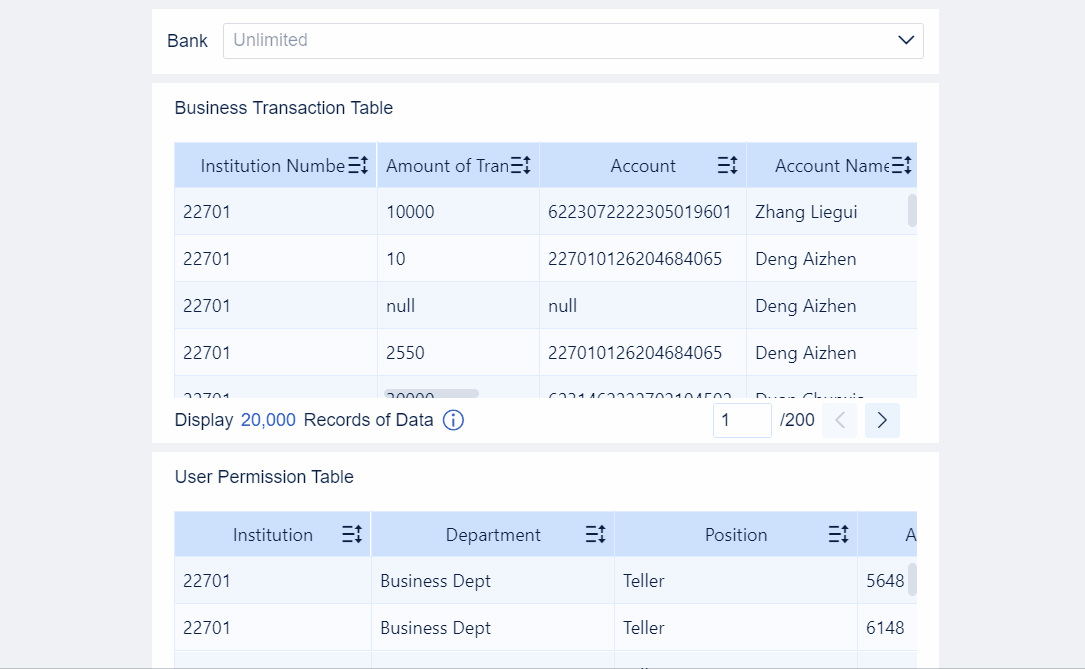Open sort menu for Amount of Transaction column
The height and width of the screenshot is (669, 1085).
520,166
